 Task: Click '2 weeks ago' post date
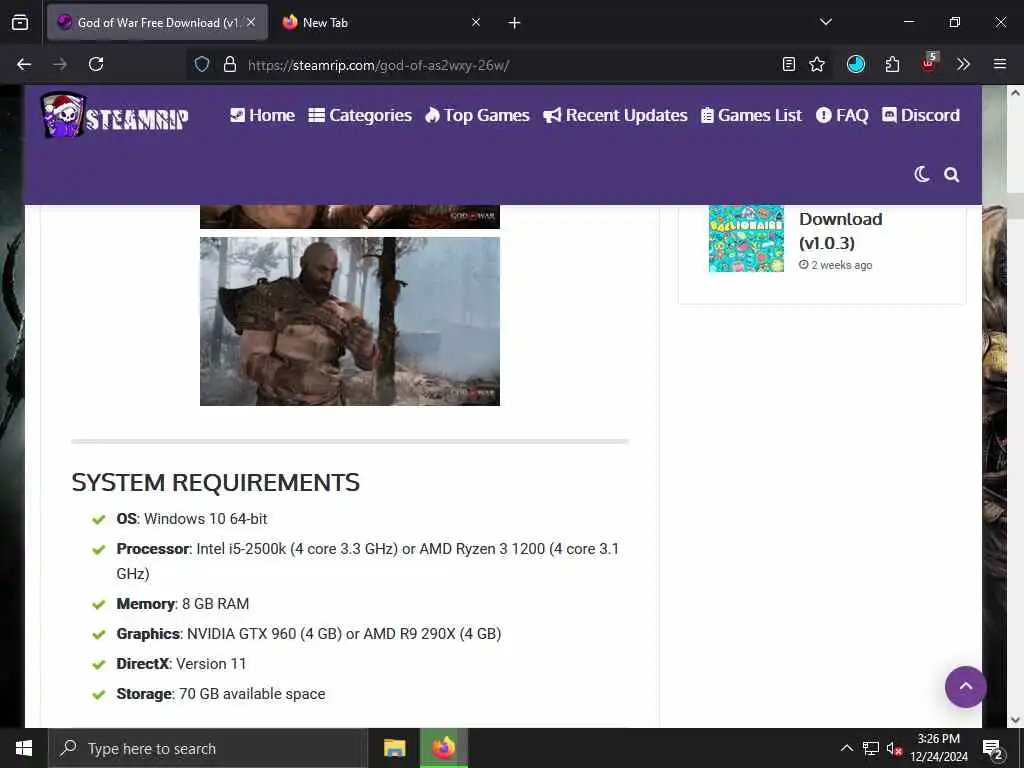click(x=835, y=265)
